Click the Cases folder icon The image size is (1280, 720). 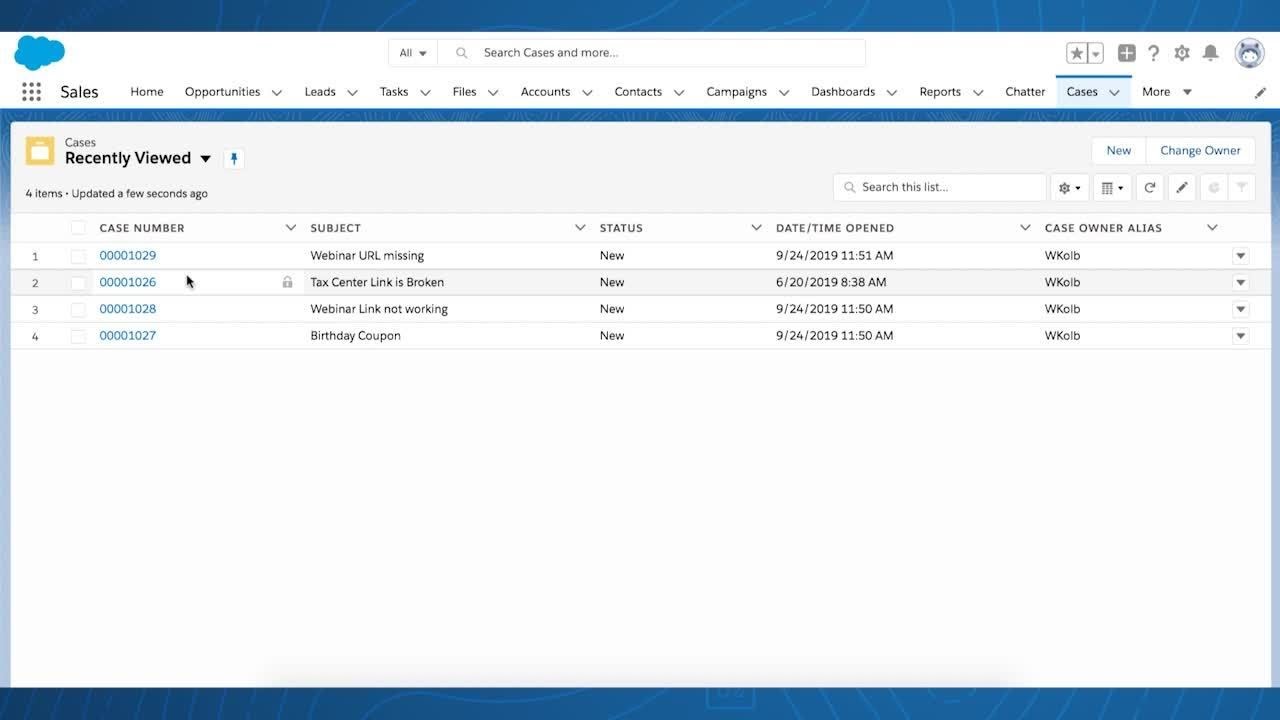tap(40, 151)
